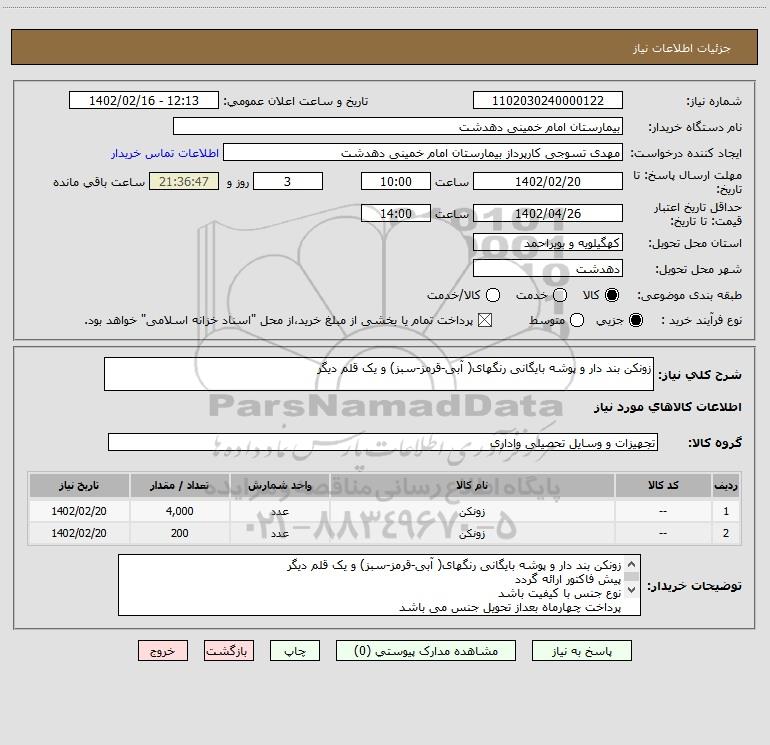Select the جزیی purchase type radio
770x745 pixels.
point(635,321)
